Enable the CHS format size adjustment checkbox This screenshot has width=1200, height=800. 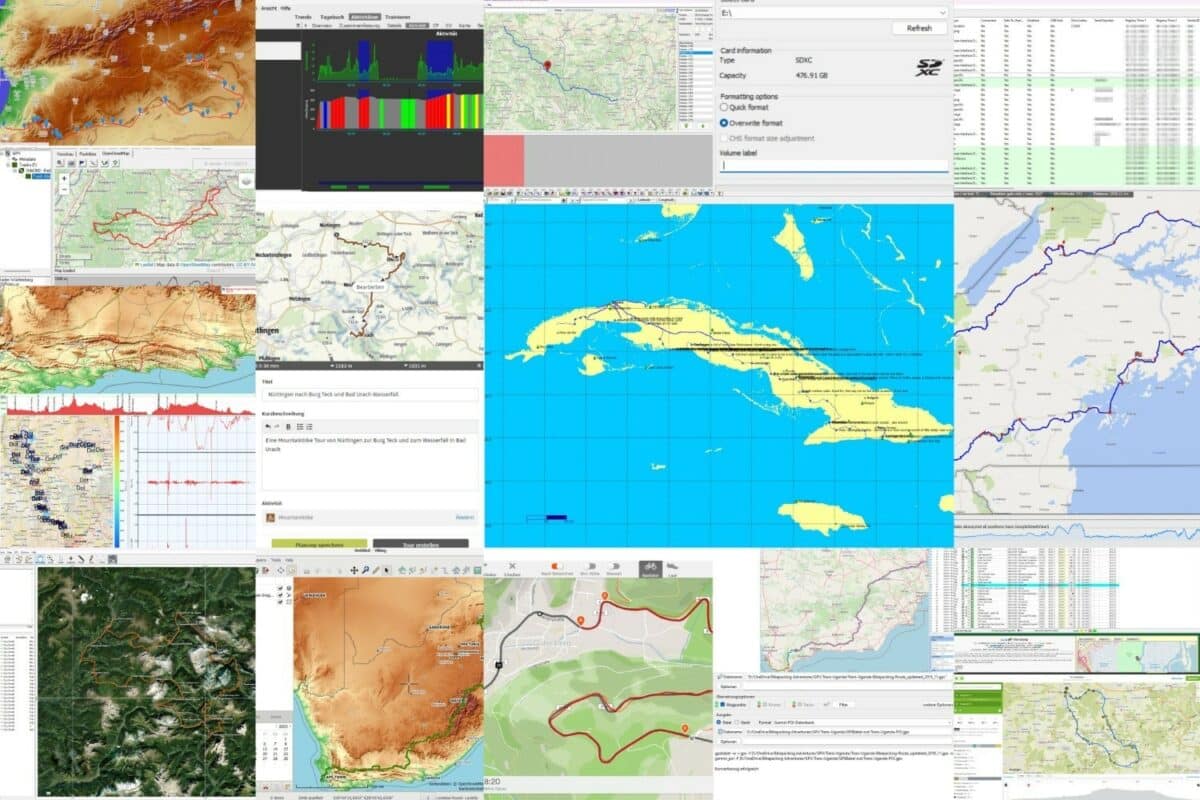pyautogui.click(x=723, y=138)
